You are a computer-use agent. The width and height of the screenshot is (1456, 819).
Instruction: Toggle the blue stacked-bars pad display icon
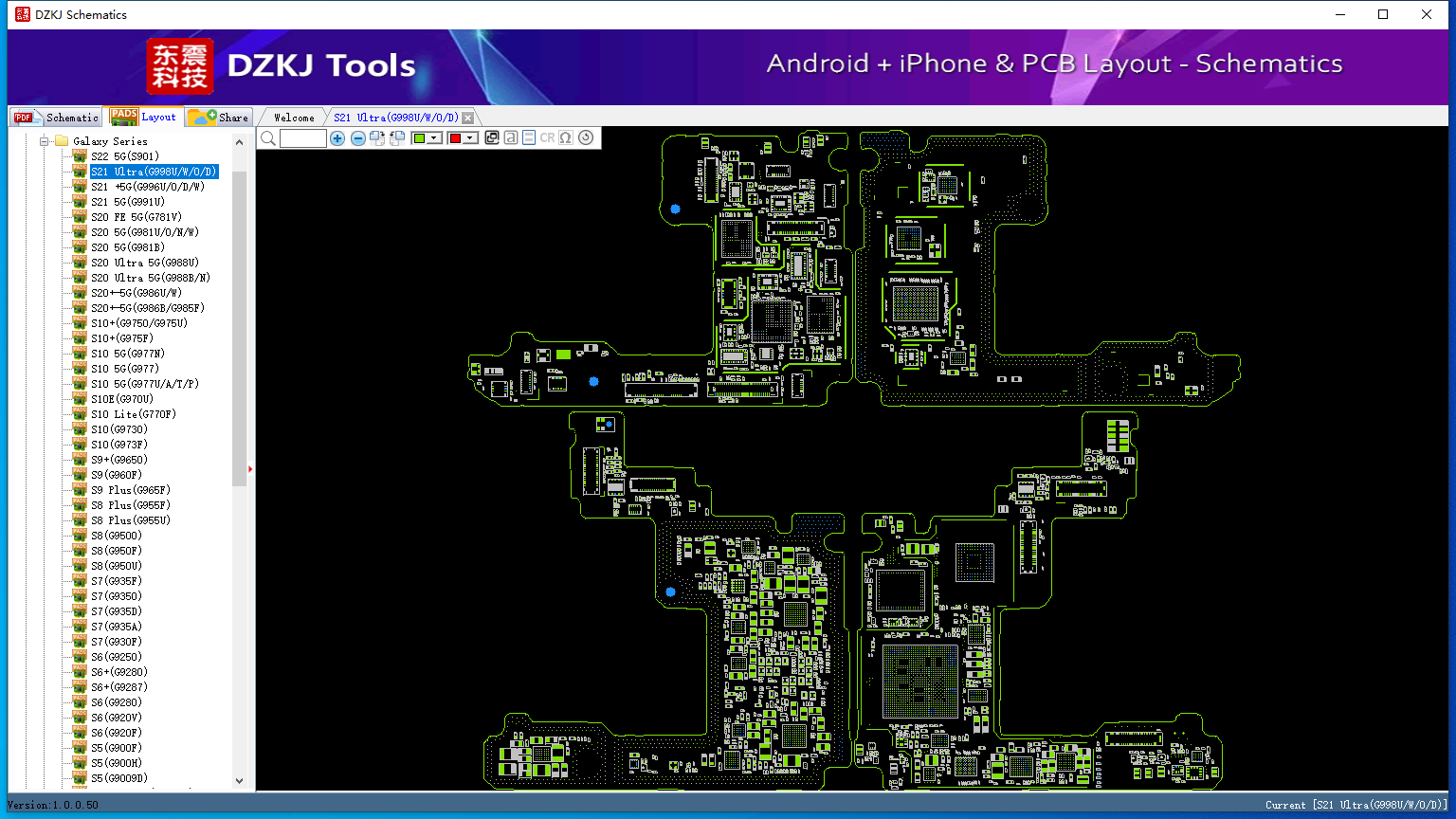(x=529, y=137)
